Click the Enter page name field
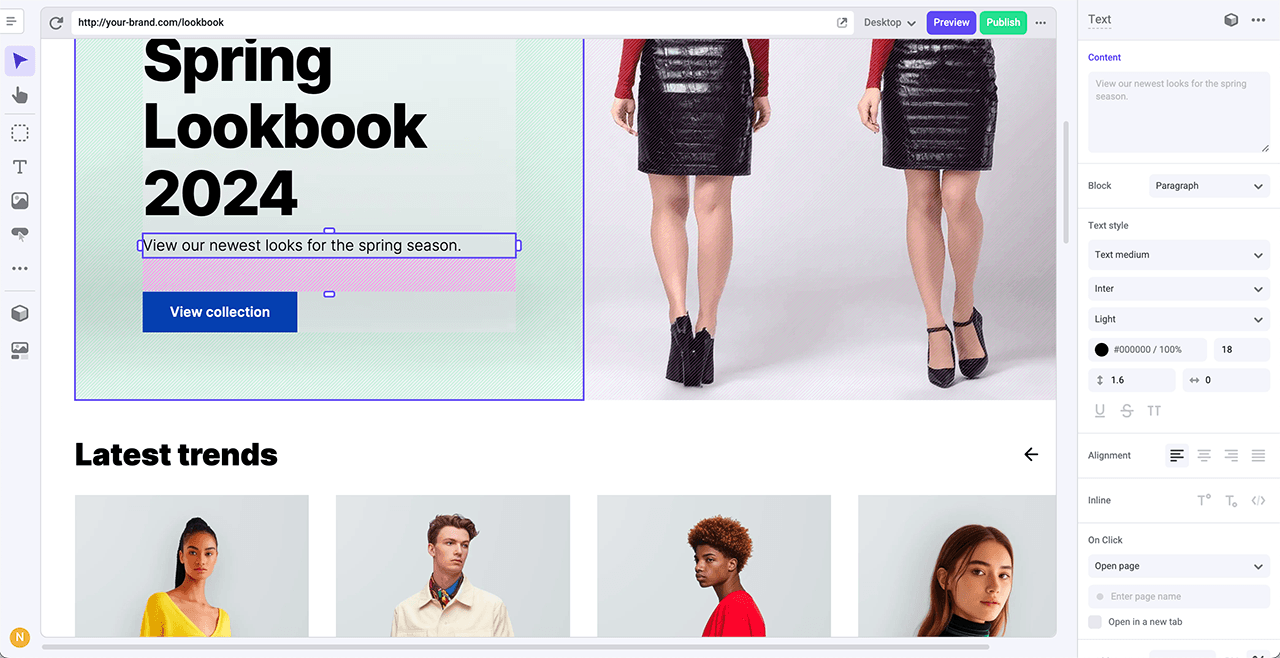 pos(1178,597)
